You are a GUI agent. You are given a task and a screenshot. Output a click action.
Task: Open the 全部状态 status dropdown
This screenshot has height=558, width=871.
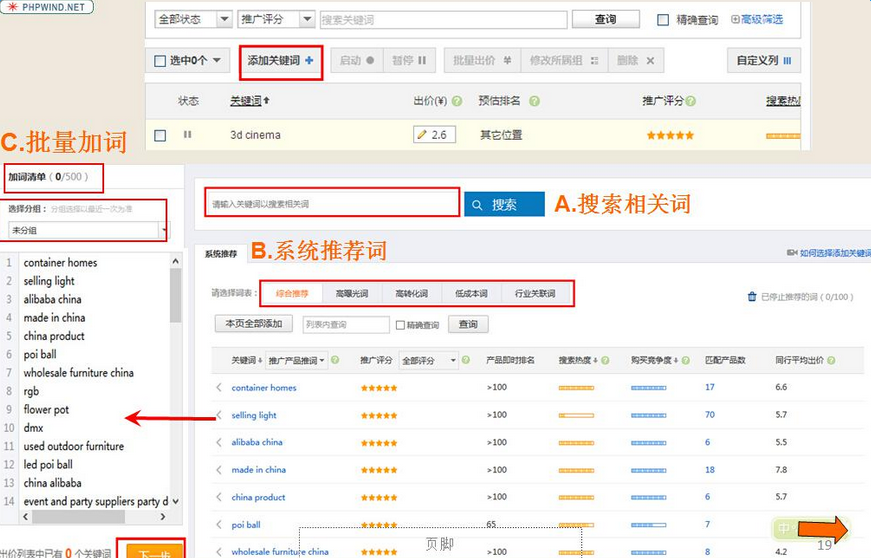click(x=194, y=20)
